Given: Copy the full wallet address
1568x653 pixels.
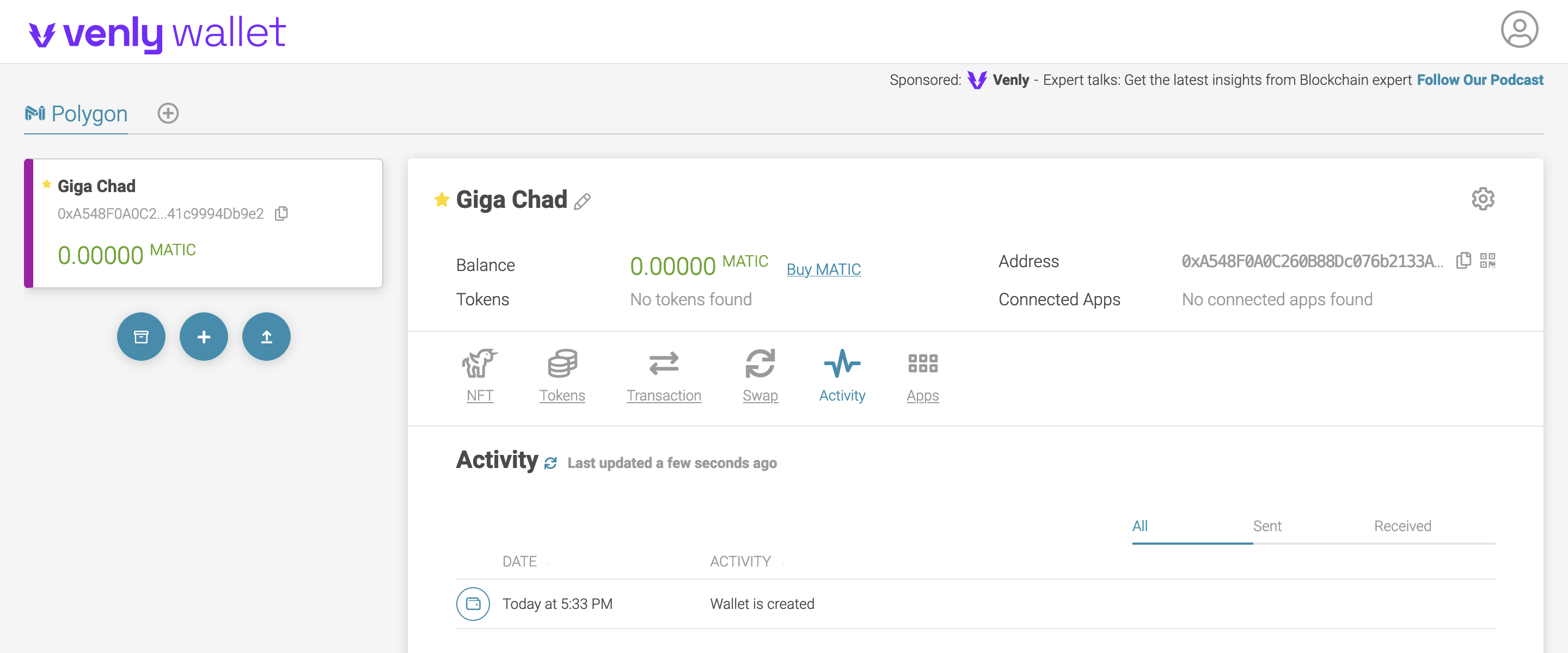Looking at the screenshot, I should coord(1463,261).
